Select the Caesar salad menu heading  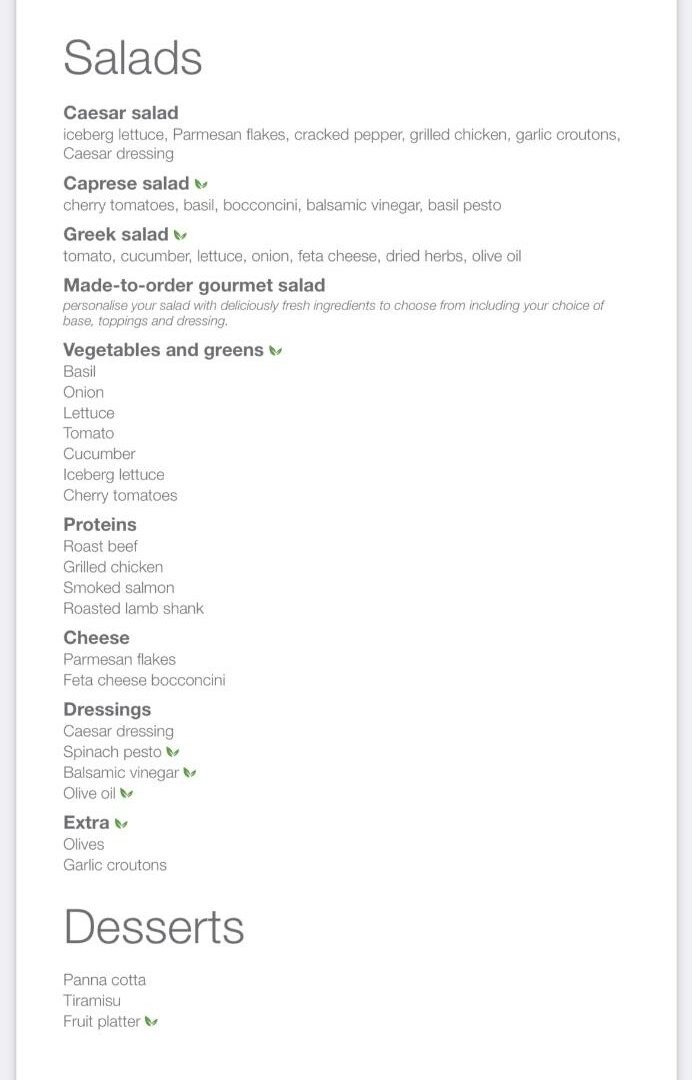120,113
